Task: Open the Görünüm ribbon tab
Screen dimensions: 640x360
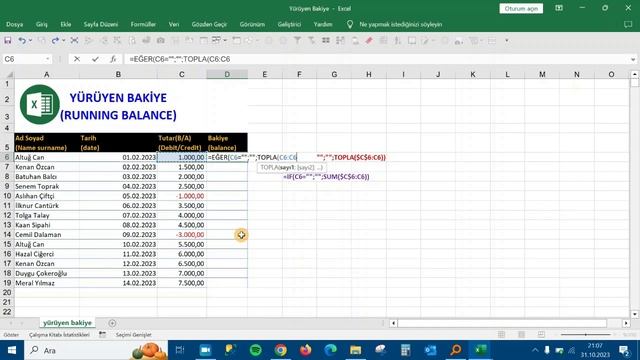Action: pos(252,24)
